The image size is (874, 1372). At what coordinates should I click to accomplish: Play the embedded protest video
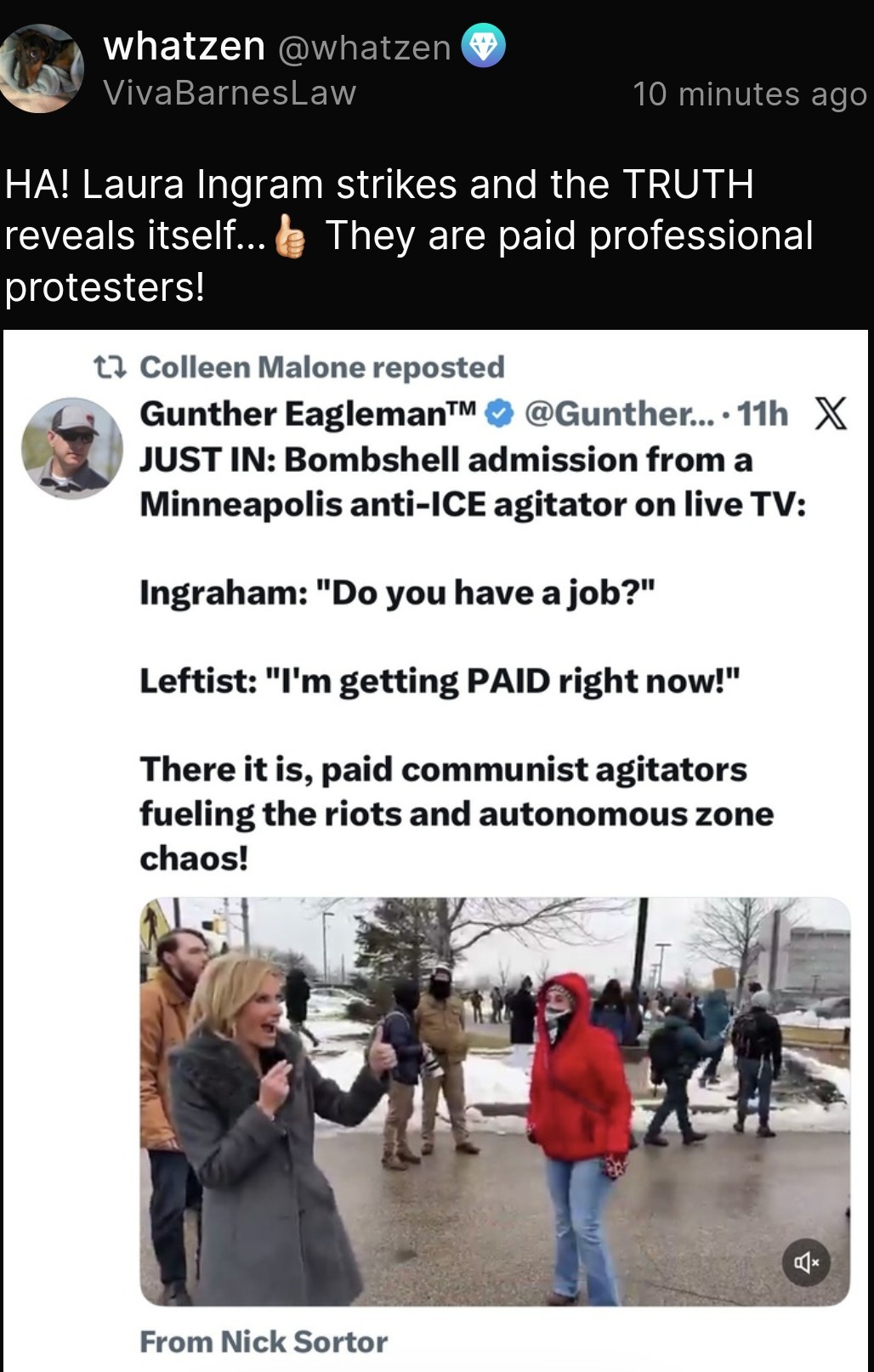click(x=495, y=1102)
